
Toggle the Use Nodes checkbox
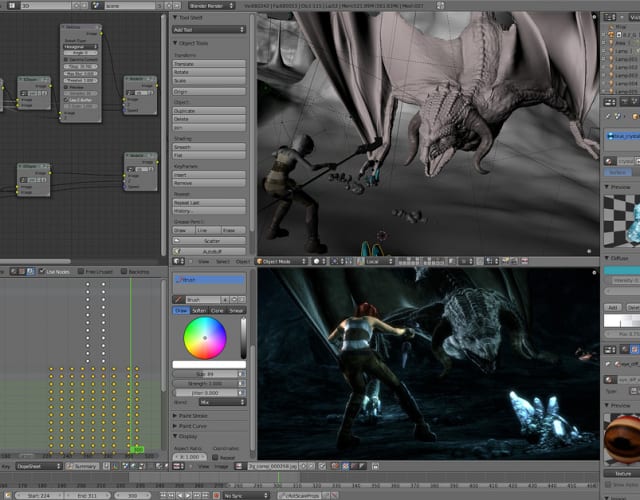[42, 271]
